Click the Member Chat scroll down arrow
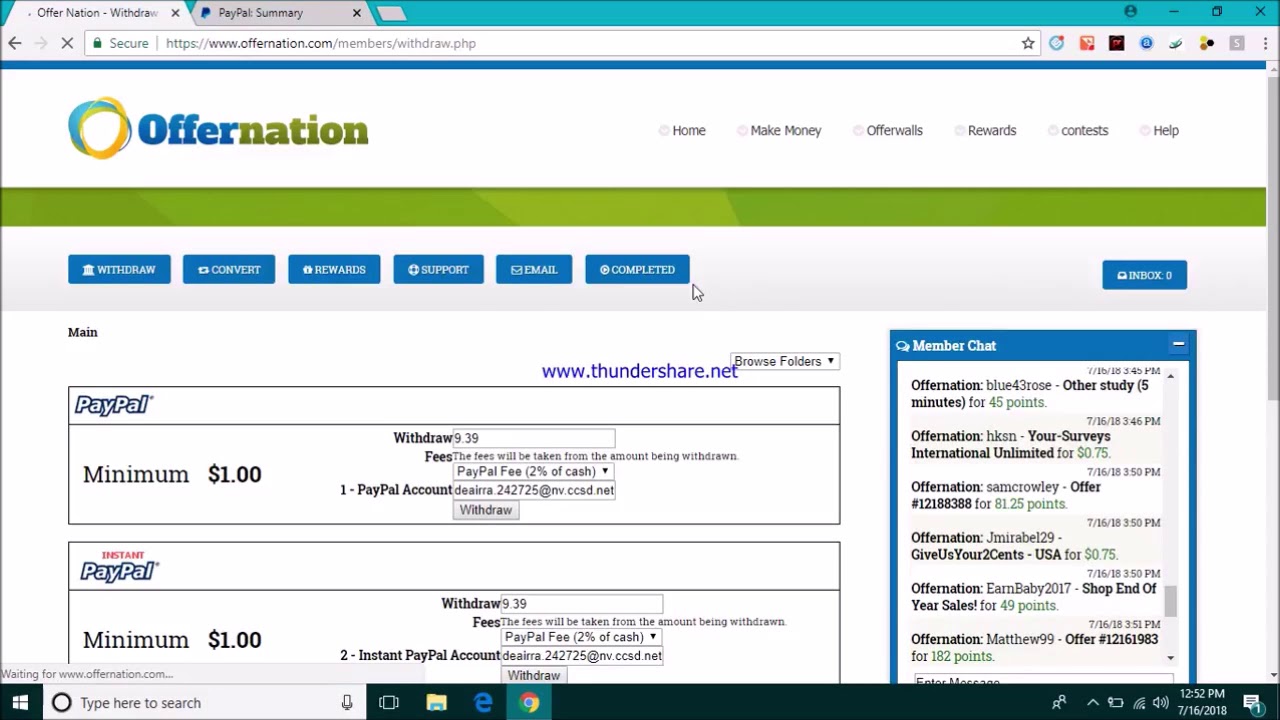The height and width of the screenshot is (720, 1280). [x=1170, y=658]
